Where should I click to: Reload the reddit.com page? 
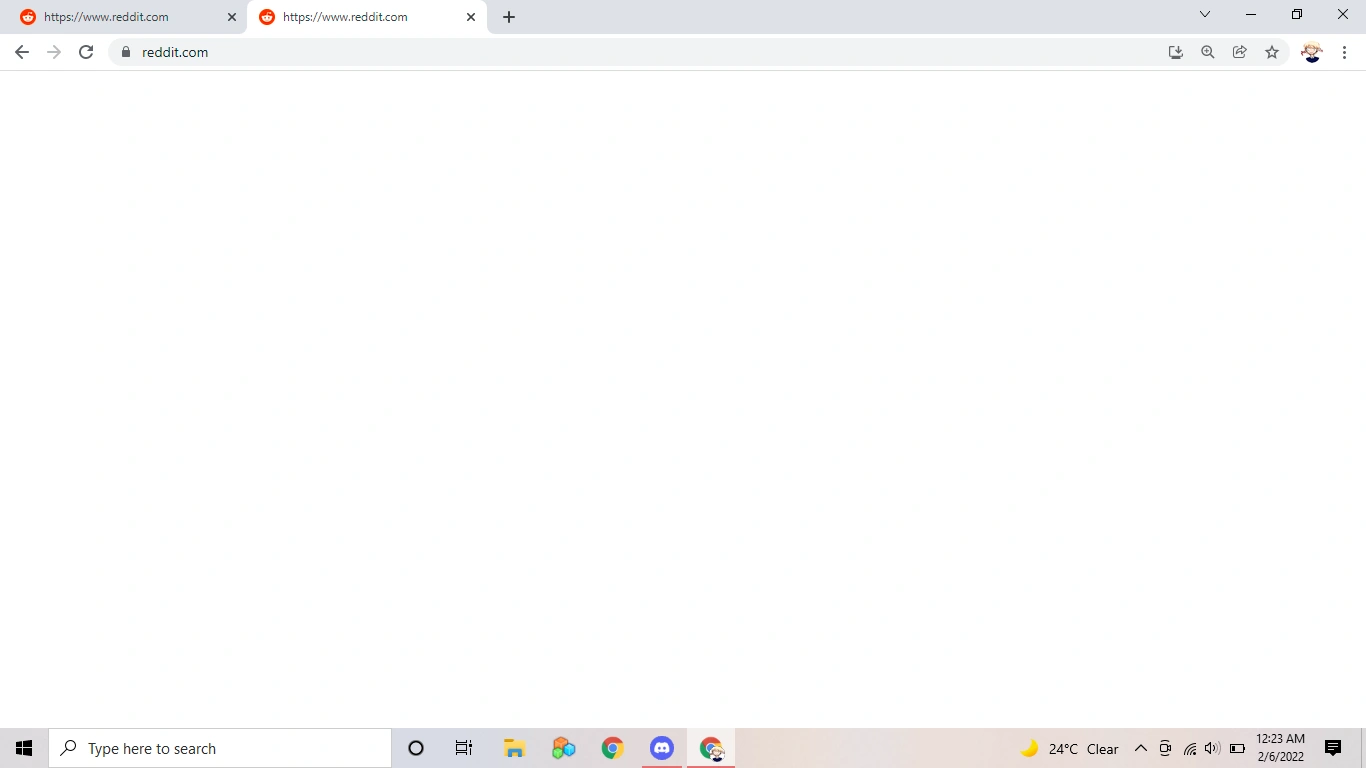86,52
